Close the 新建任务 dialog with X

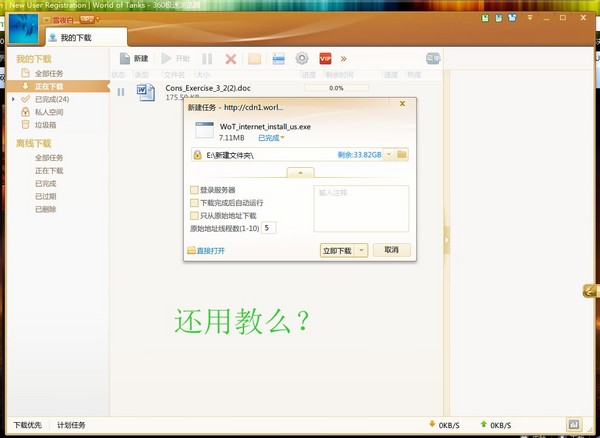point(402,104)
